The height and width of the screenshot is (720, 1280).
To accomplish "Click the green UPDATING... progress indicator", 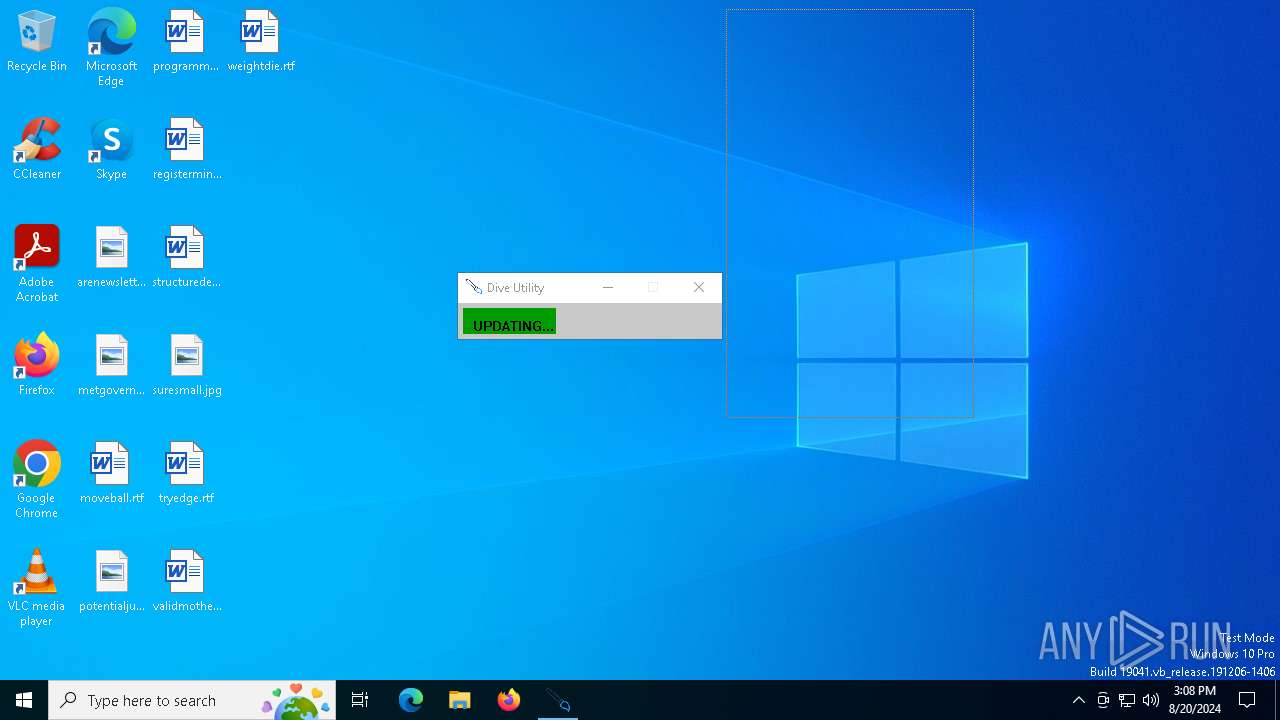I will (x=509, y=322).
